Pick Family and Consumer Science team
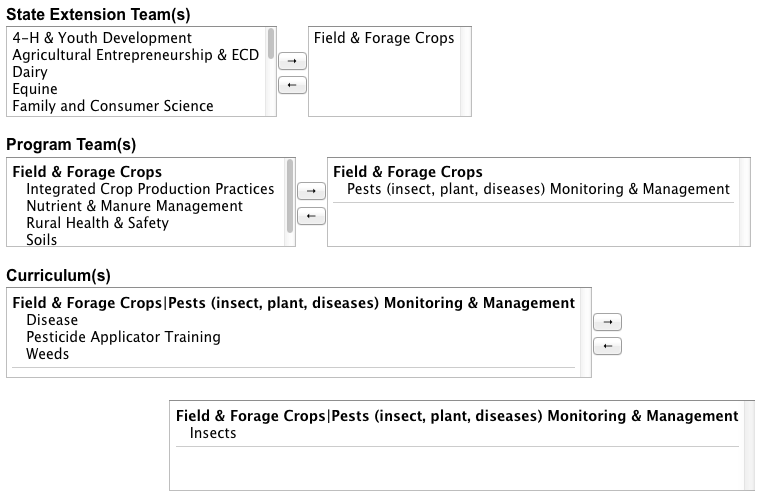 pyautogui.click(x=112, y=106)
